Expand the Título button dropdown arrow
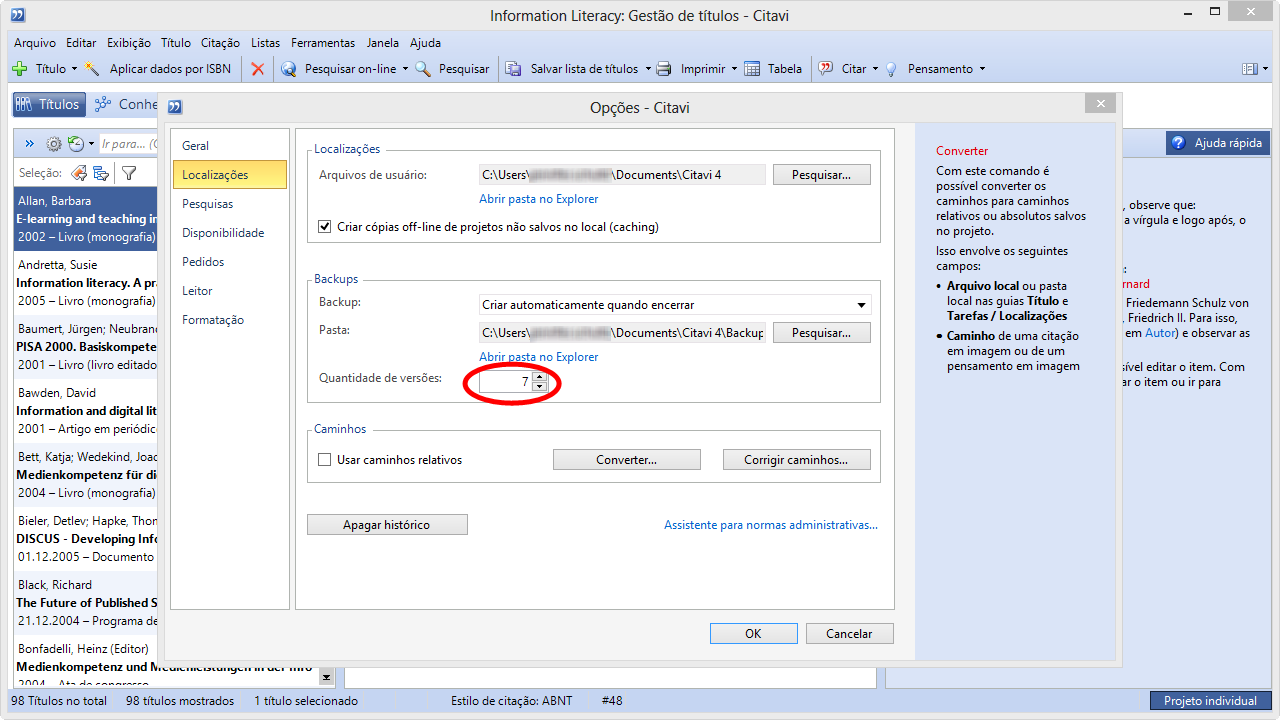The image size is (1280, 720). (x=74, y=69)
